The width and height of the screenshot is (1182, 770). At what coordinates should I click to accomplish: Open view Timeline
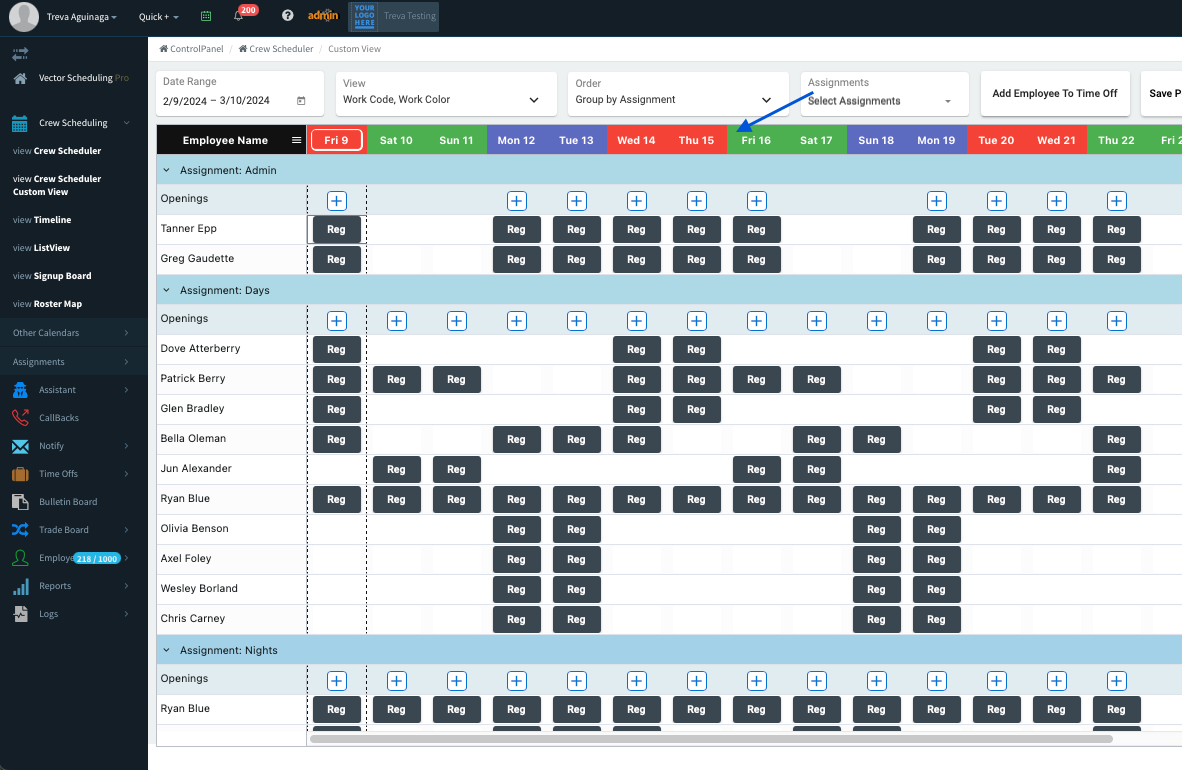coord(42,220)
